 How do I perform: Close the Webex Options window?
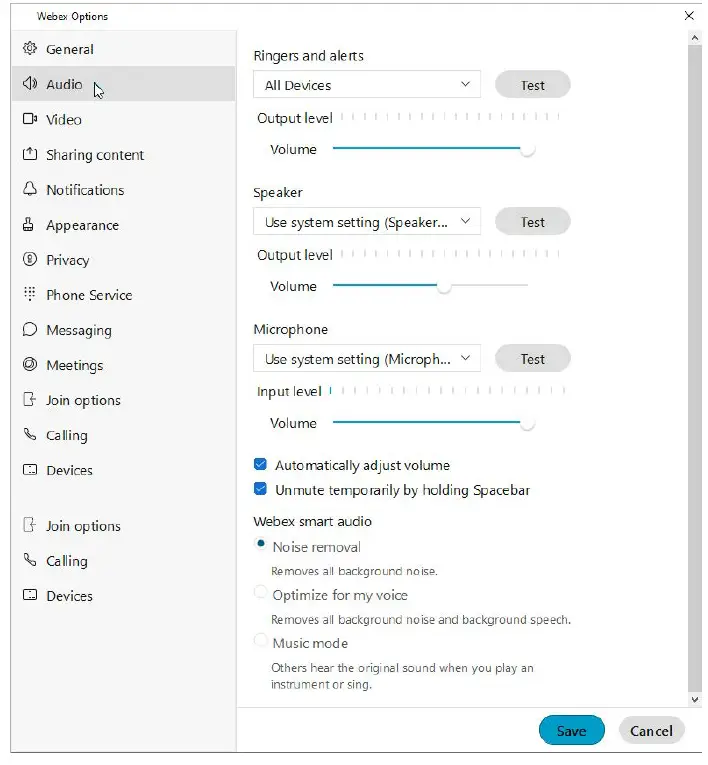pos(689,16)
